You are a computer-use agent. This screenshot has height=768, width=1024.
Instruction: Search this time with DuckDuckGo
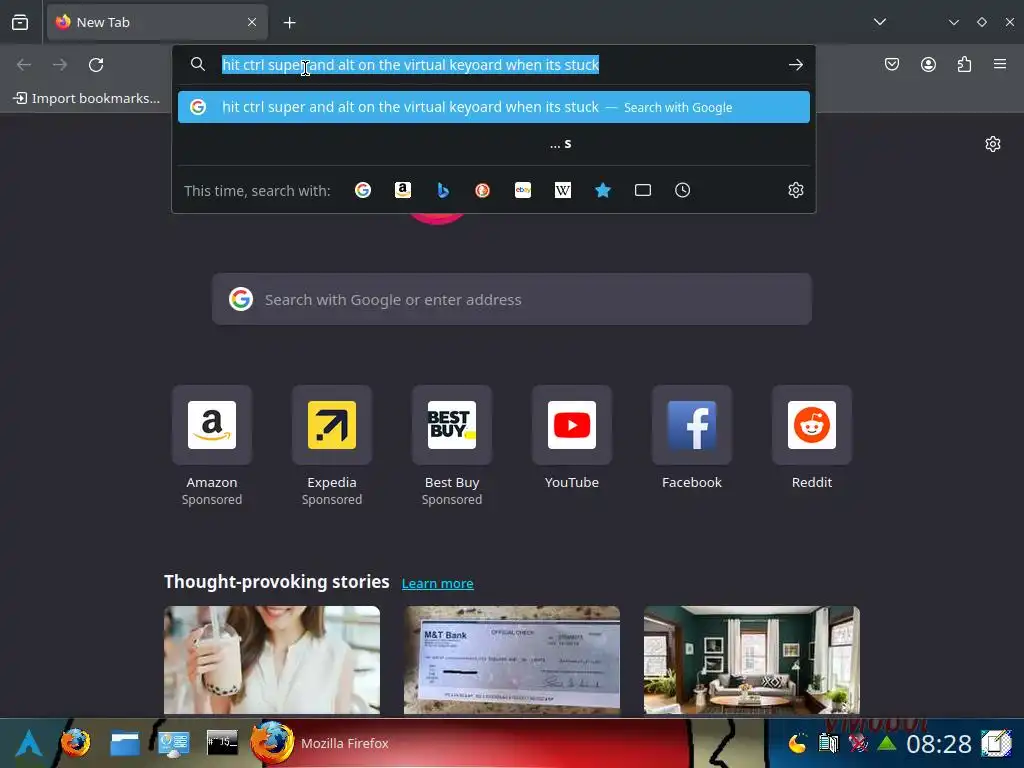point(483,190)
